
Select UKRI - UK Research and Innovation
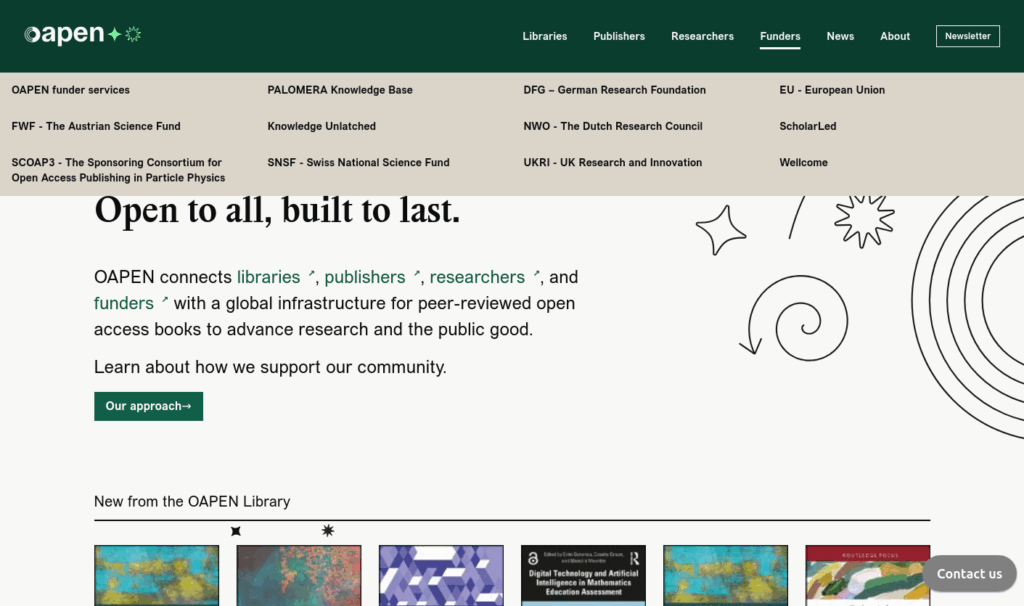point(612,162)
